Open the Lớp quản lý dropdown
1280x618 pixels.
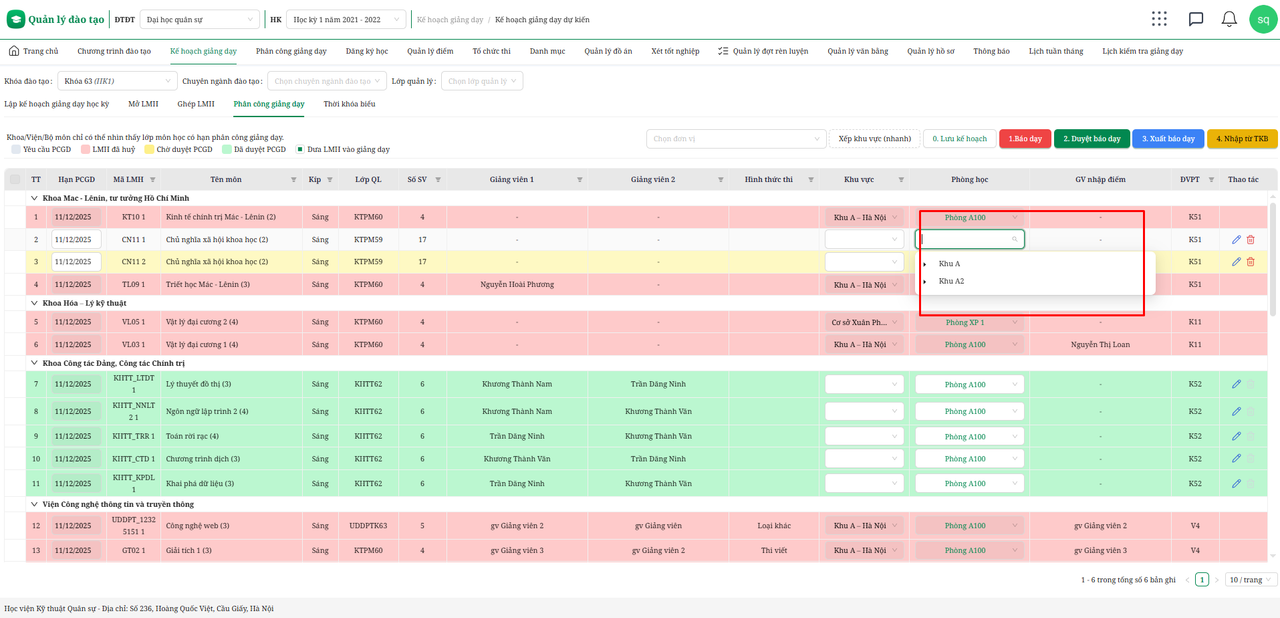pos(481,81)
